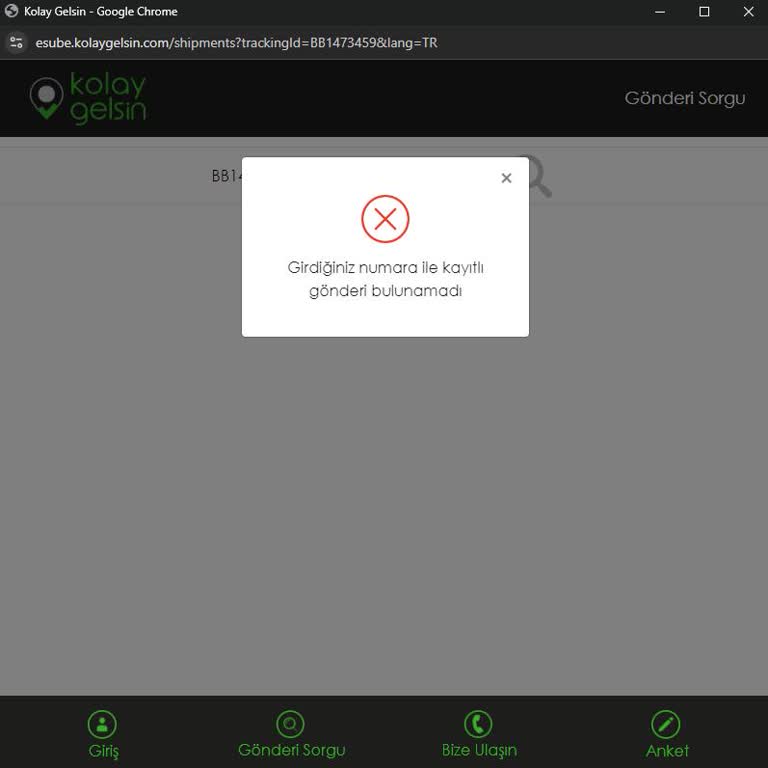This screenshot has width=768, height=768.
Task: Click the error message text in dialog
Action: coord(385,279)
